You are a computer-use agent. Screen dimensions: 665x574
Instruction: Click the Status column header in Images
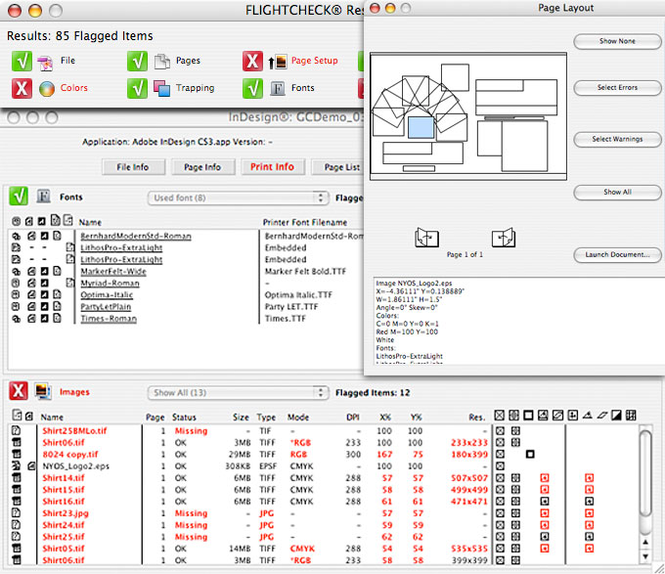coord(184,417)
